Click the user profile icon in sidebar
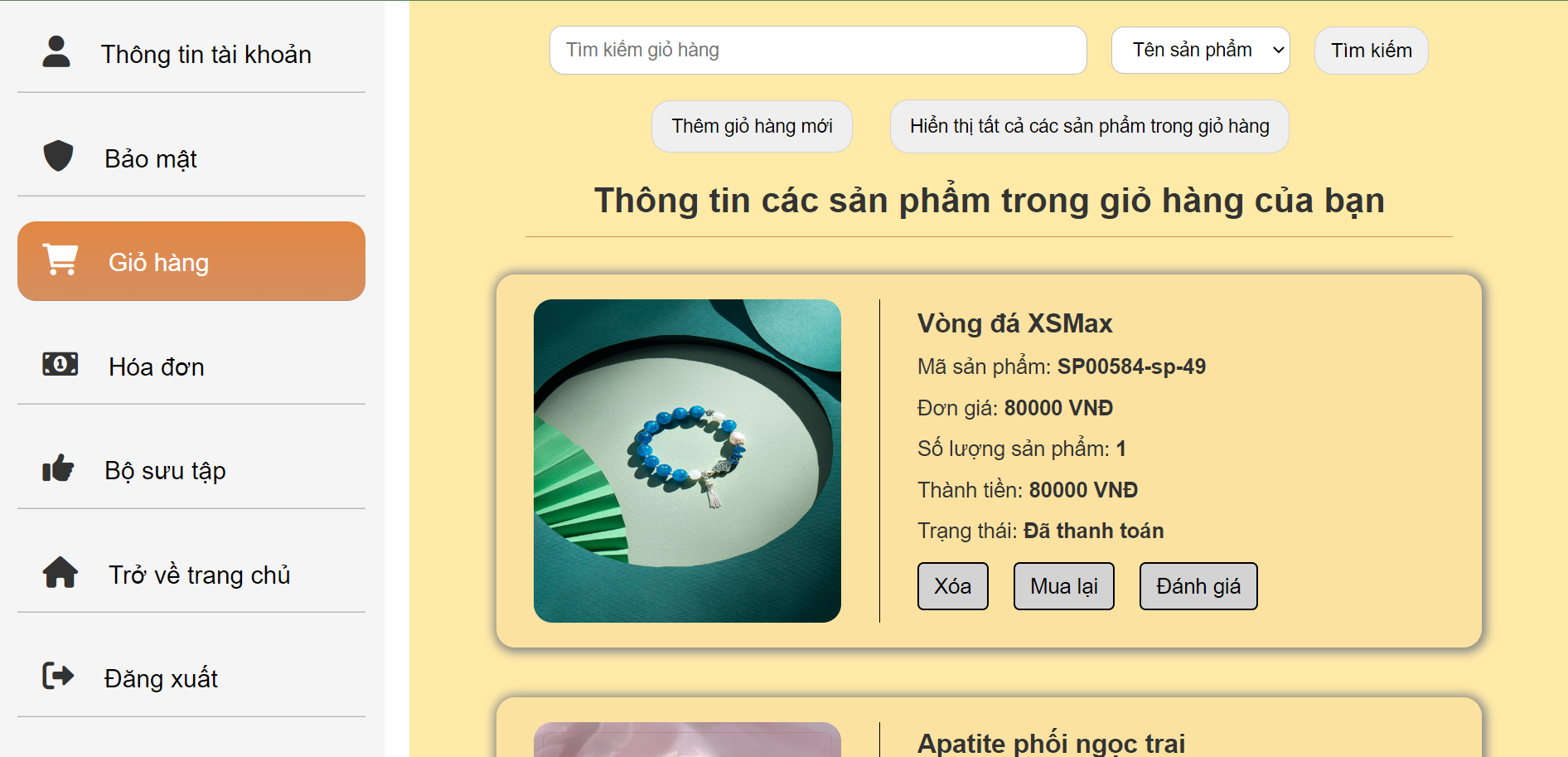 [56, 52]
